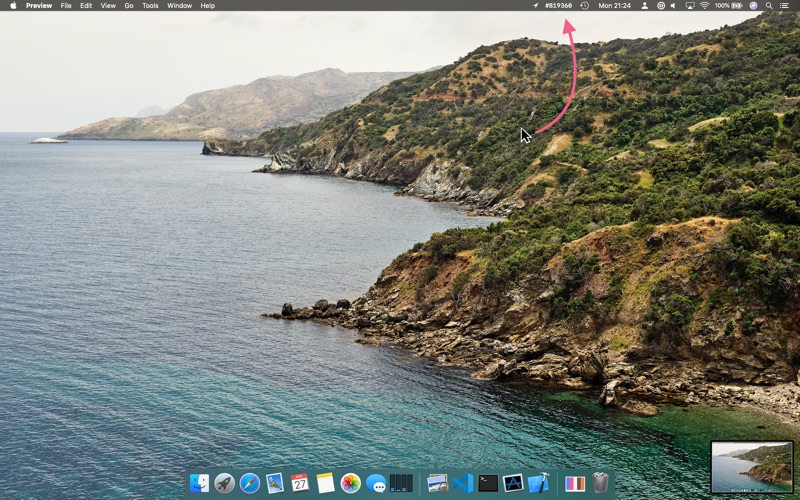Viewport: 800px width, 500px height.
Task: Toggle Notification Center list icon
Action: pos(784,6)
